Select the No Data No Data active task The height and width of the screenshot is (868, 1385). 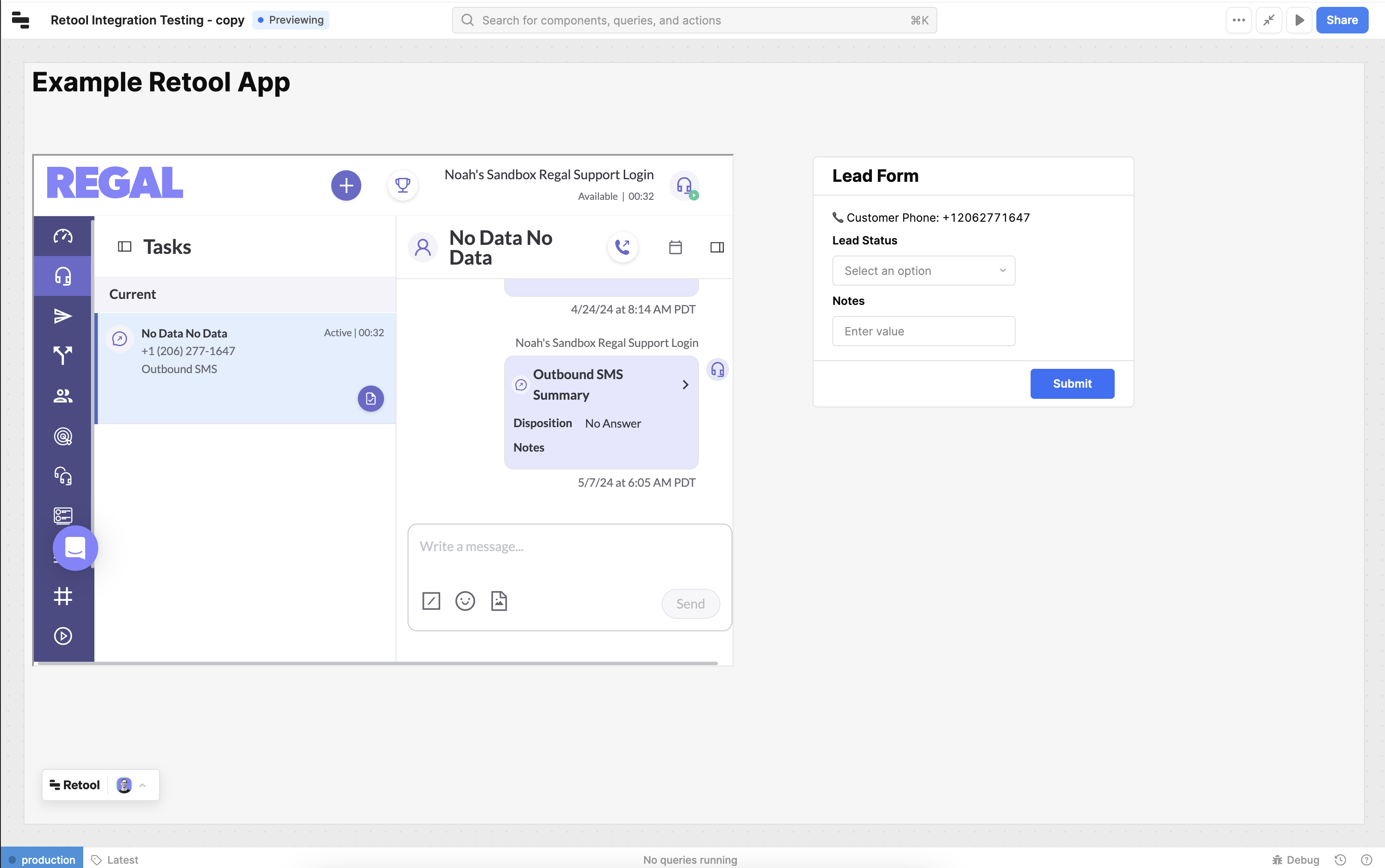click(x=245, y=368)
